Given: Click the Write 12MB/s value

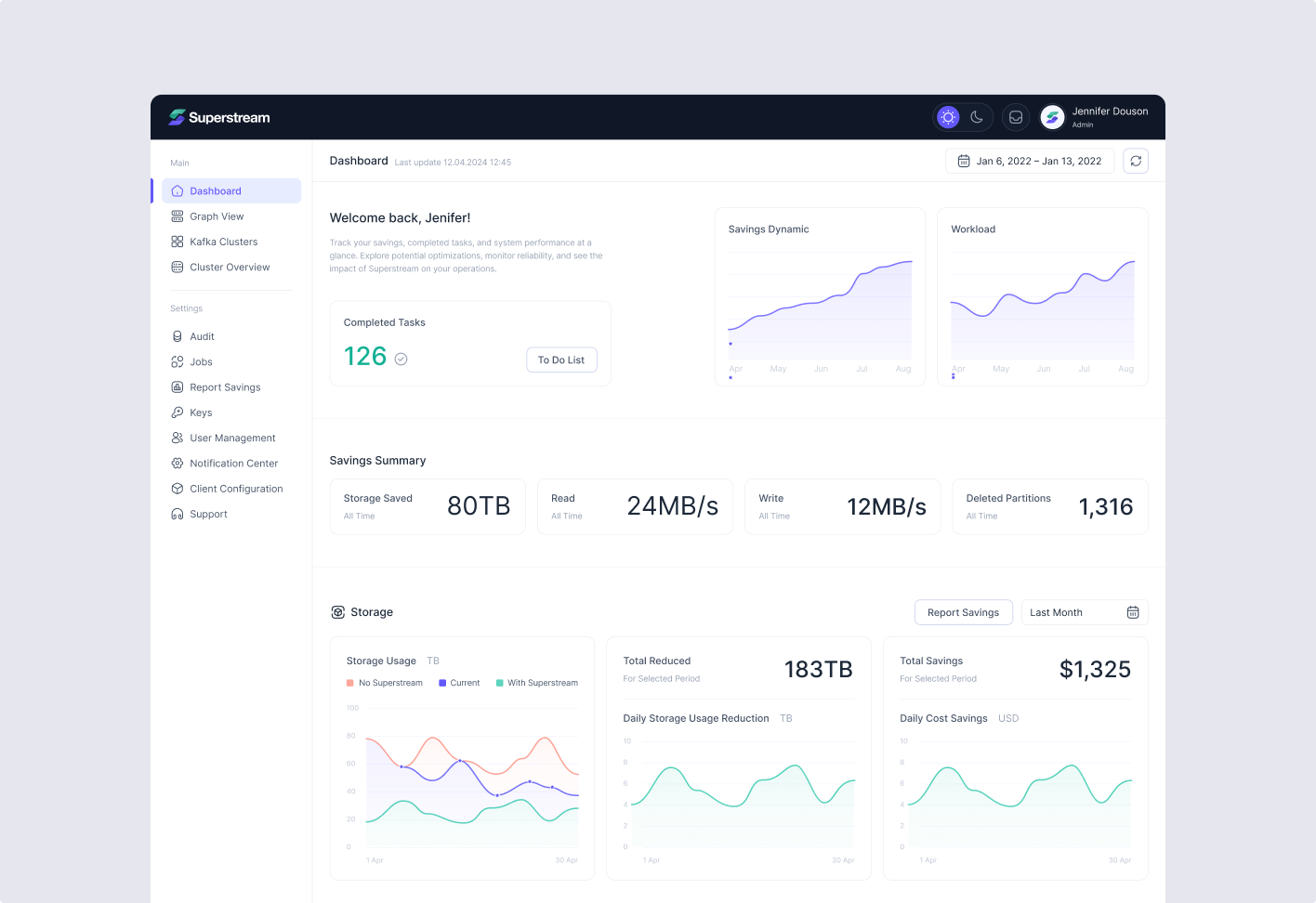Looking at the screenshot, I should click(x=887, y=506).
